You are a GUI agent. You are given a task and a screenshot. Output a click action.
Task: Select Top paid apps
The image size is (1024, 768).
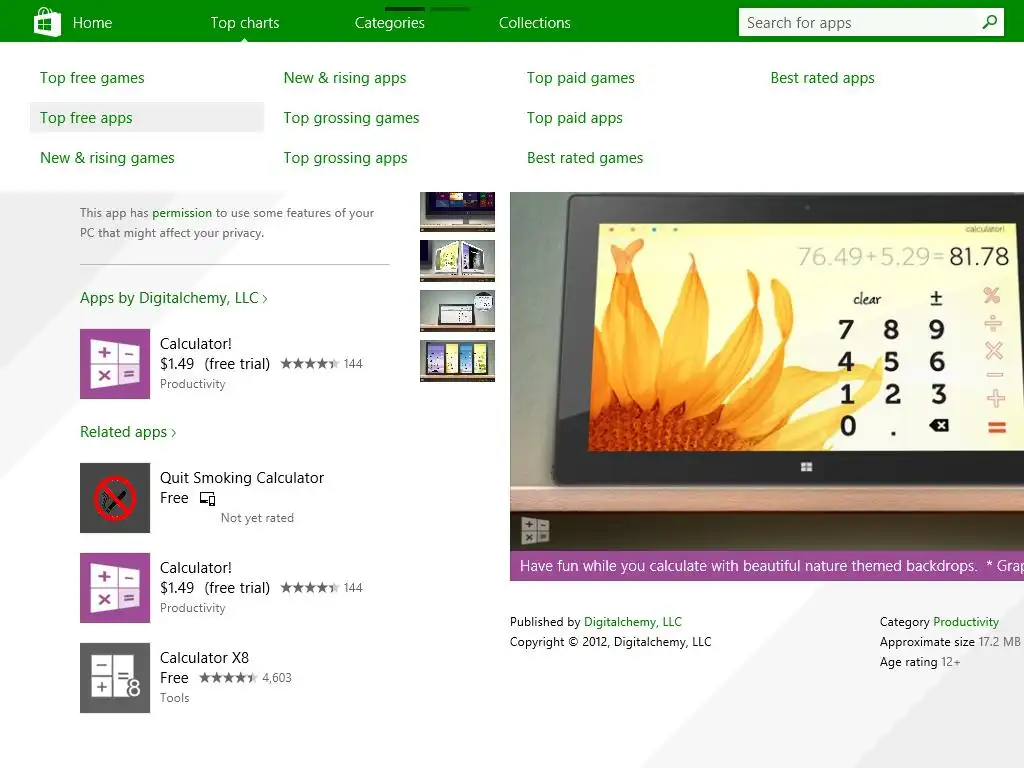[x=575, y=118]
